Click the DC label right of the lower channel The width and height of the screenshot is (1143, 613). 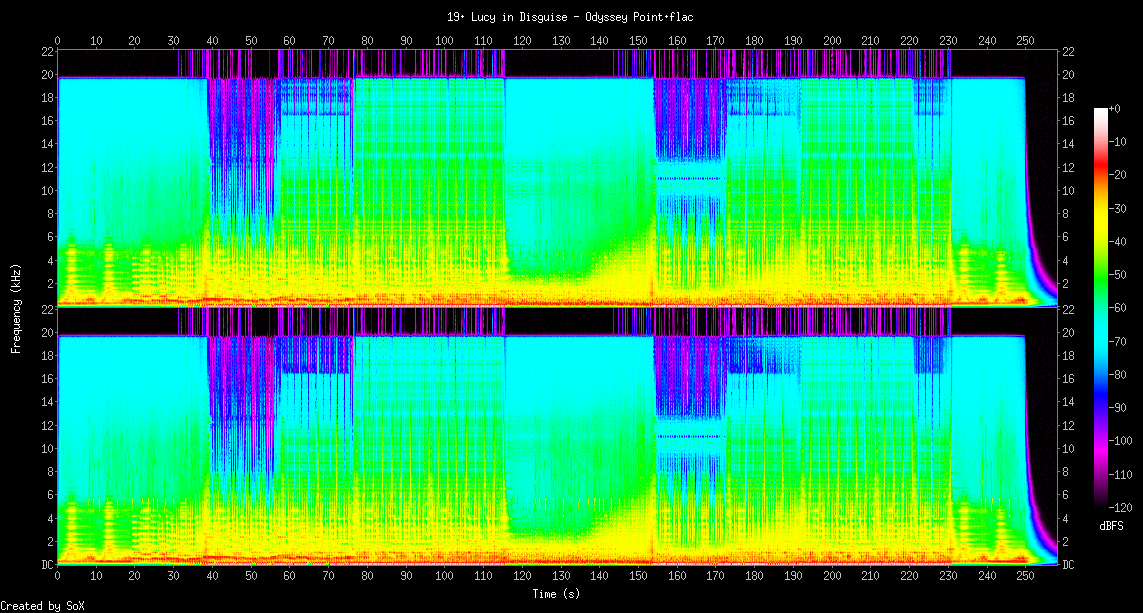[1068, 565]
